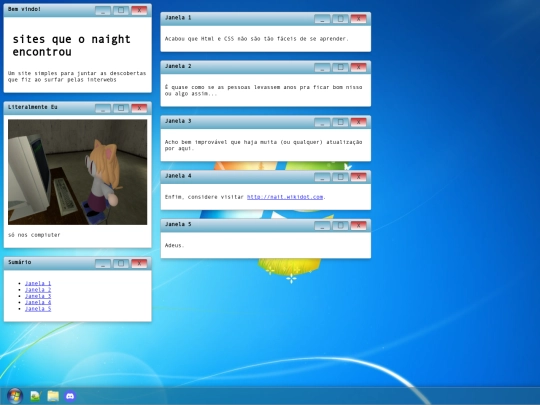Screen dimensions: 540x405
Task: Minimize the Literalmente Eu window
Action: click(x=103, y=108)
